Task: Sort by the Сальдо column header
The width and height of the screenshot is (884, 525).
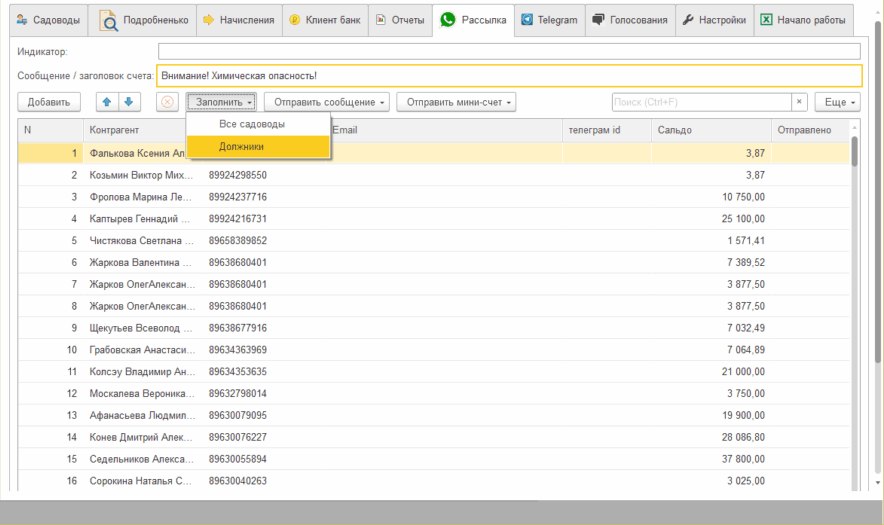Action: 710,130
